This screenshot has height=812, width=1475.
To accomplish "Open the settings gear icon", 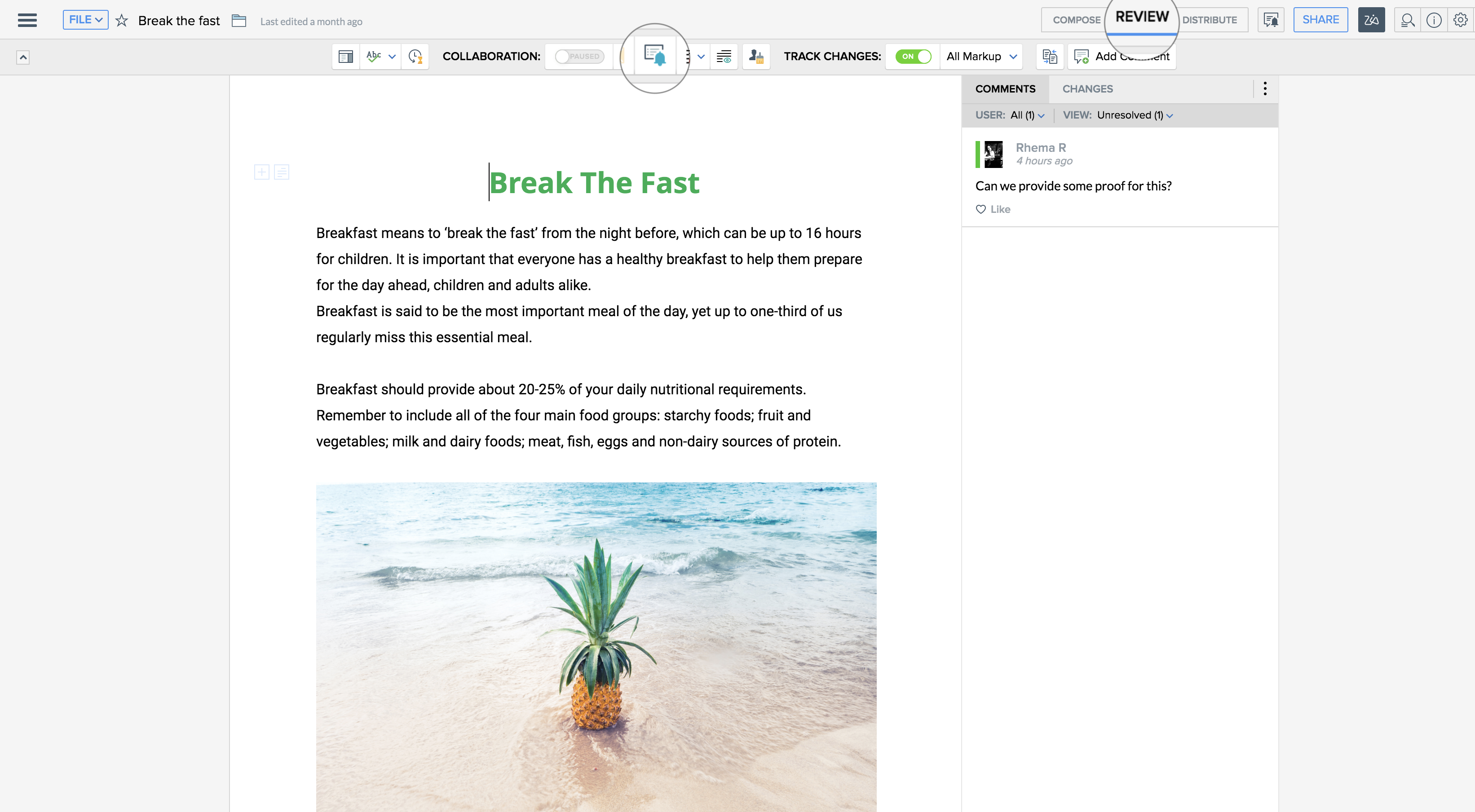I will coord(1460,20).
